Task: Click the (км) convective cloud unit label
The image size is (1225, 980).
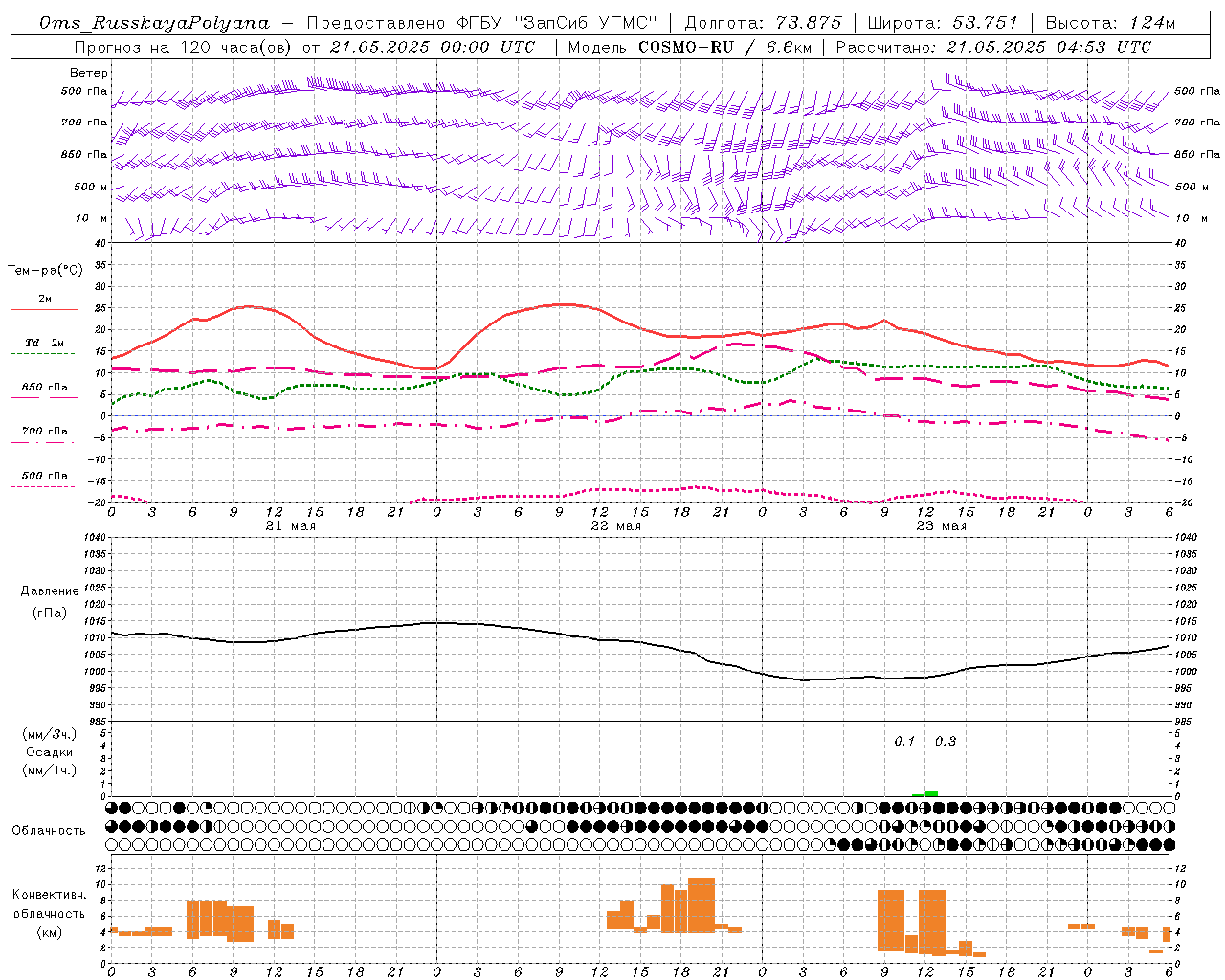Action: click(50, 932)
